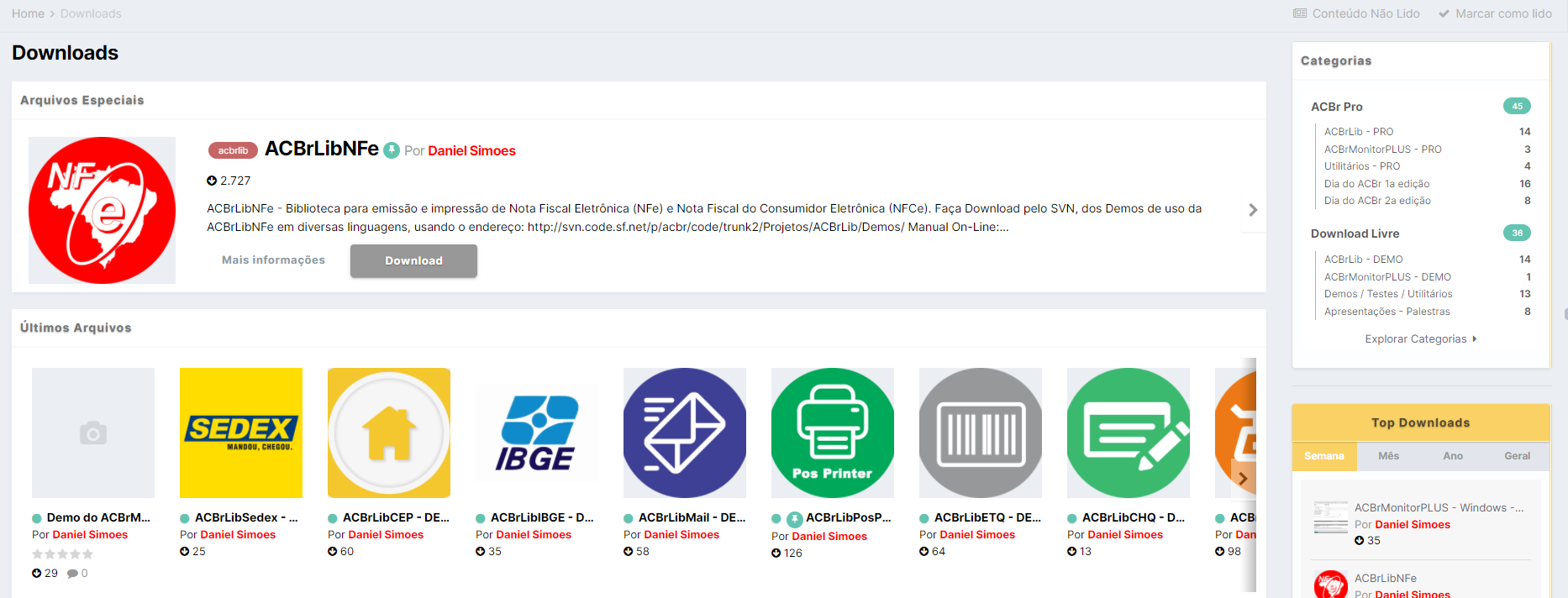Switch to the Ano tab
Image resolution: width=1568 pixels, height=598 pixels.
(1453, 456)
